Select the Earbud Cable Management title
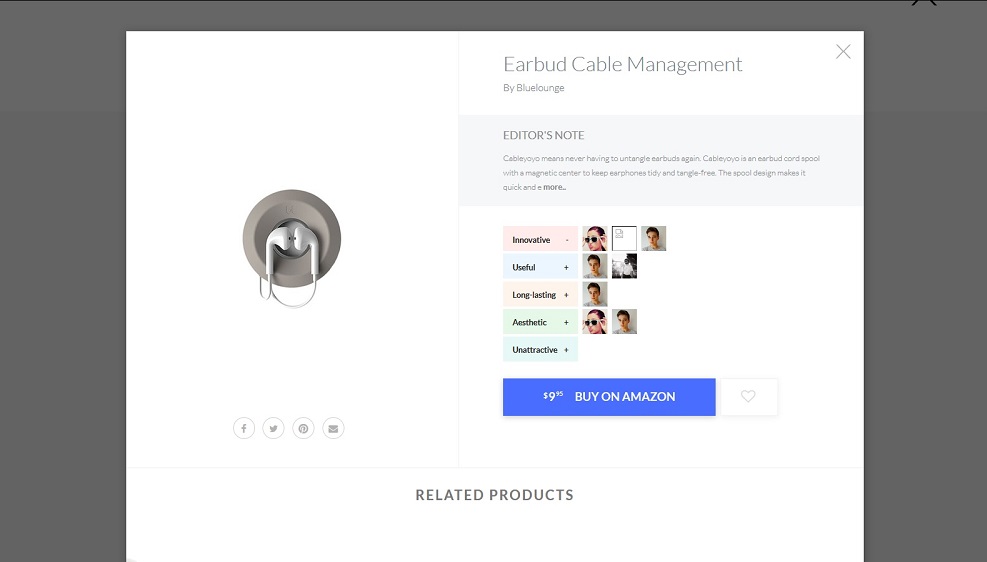The width and height of the screenshot is (987, 562). click(623, 64)
